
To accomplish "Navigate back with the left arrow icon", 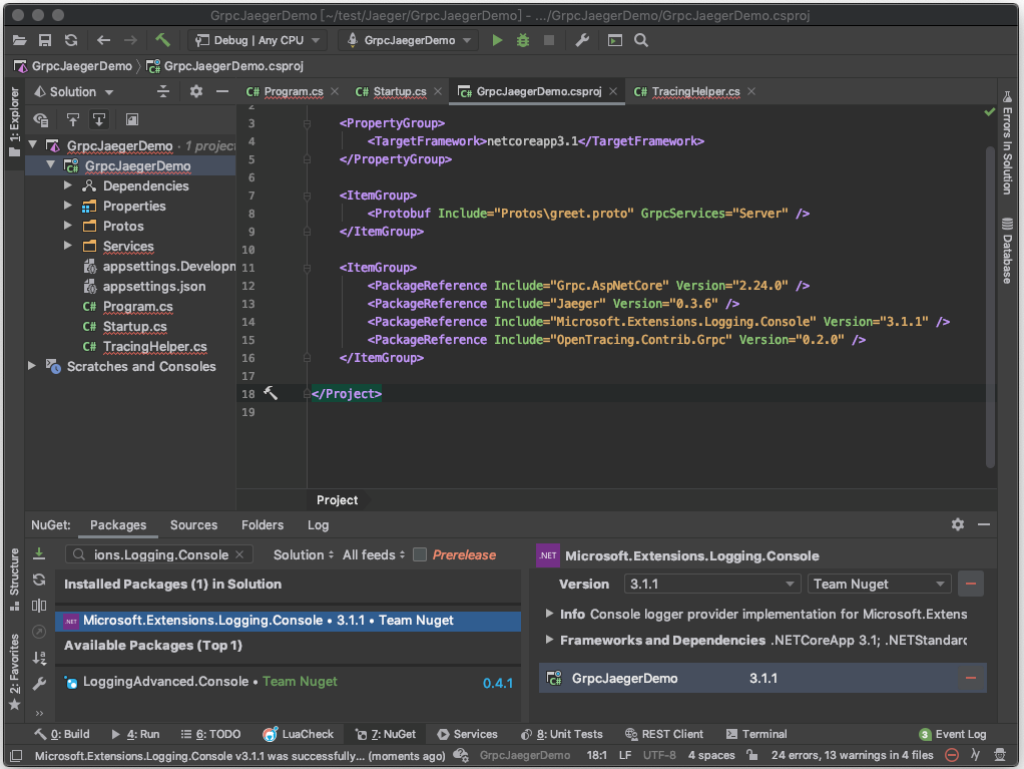I will (x=103, y=40).
